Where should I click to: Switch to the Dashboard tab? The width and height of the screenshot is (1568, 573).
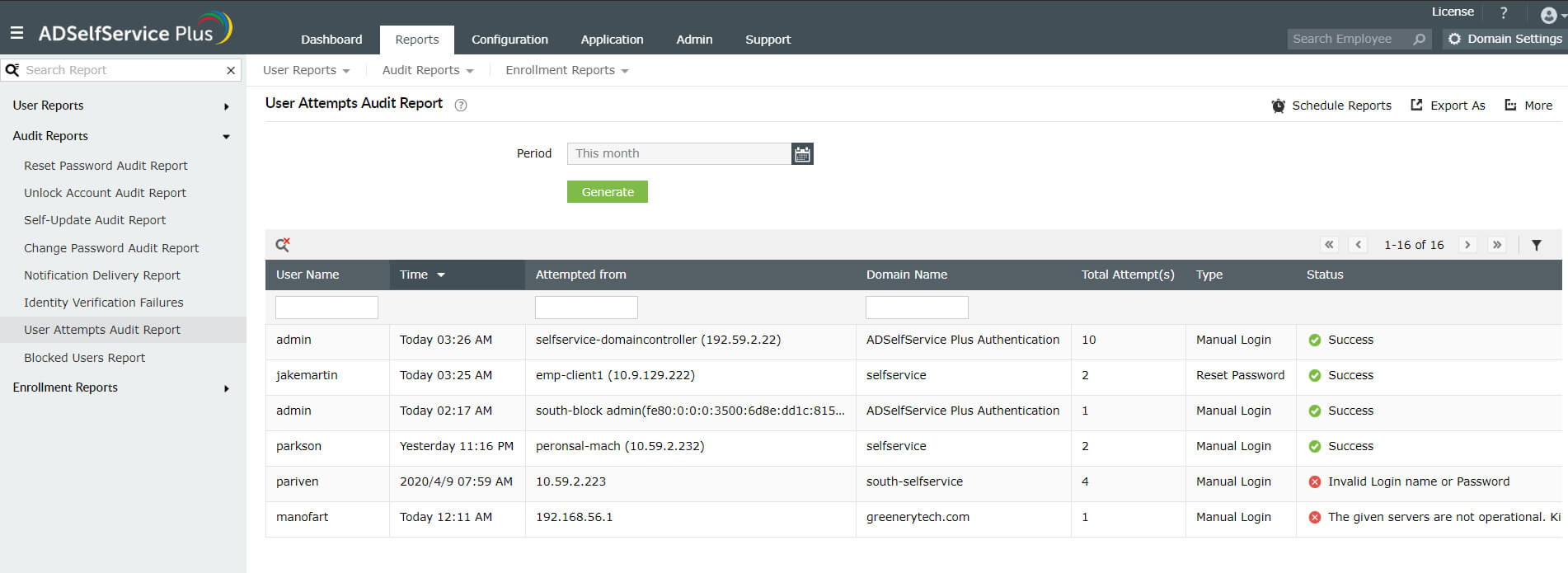click(331, 40)
